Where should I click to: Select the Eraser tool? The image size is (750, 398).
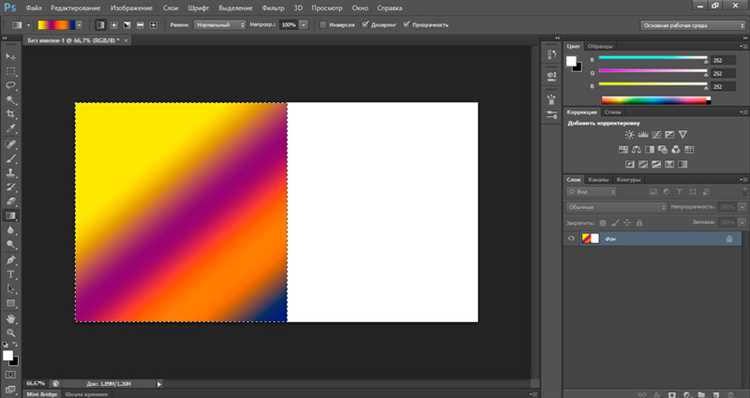(11, 201)
